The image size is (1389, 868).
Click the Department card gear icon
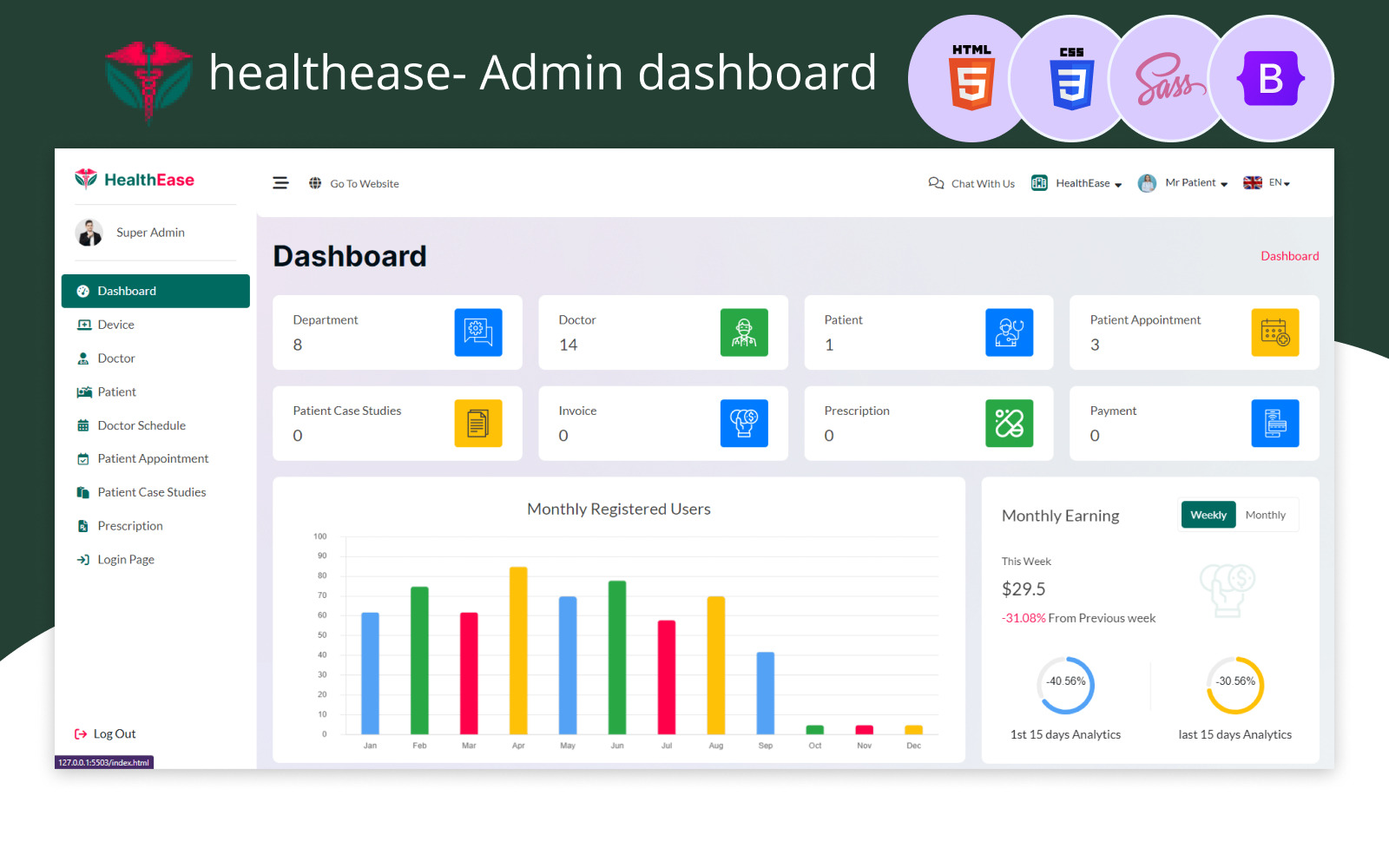478,332
